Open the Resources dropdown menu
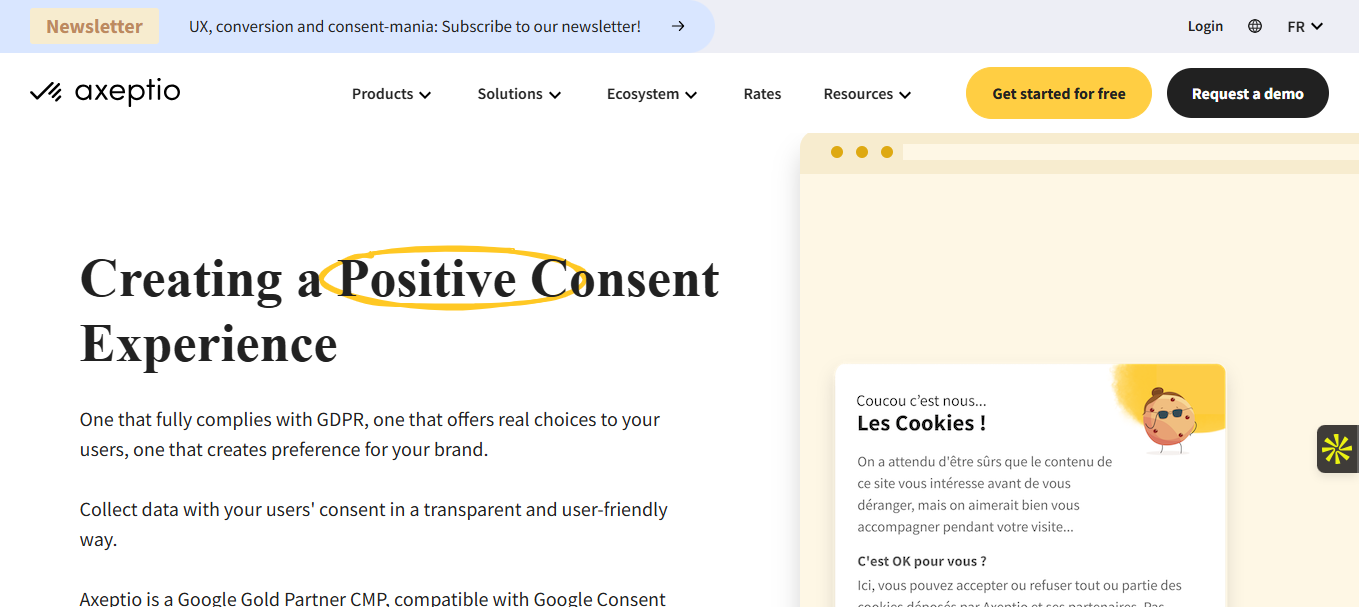Screen dimensions: 1359x607 tap(867, 94)
